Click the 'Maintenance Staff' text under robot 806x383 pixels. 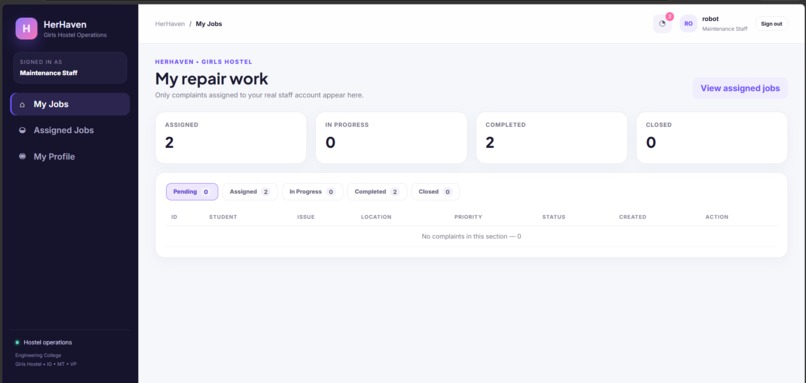725,29
